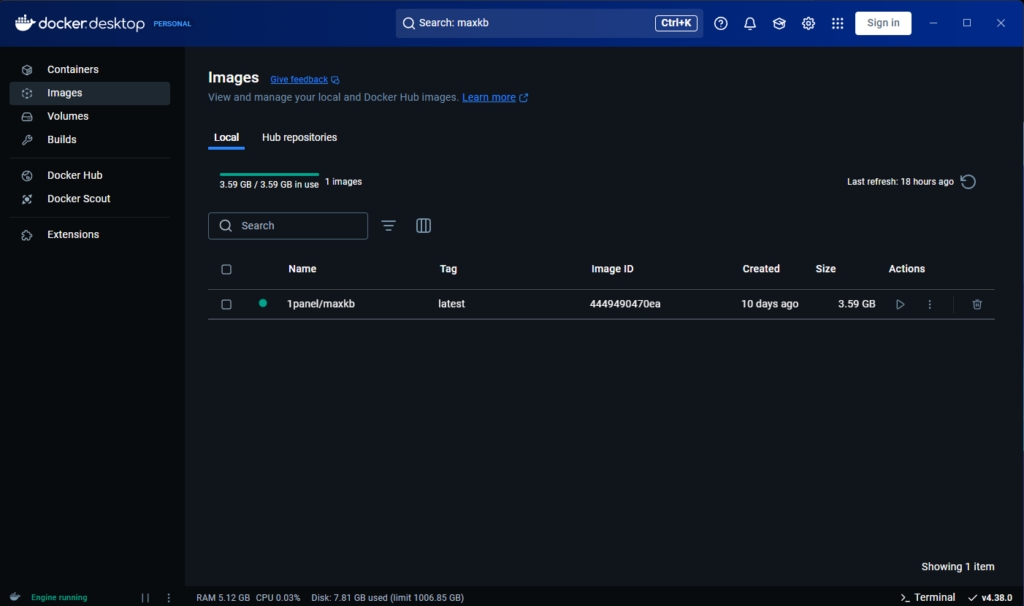Open the Terminal panel
Screen dimensions: 1024x606
pos(928,598)
